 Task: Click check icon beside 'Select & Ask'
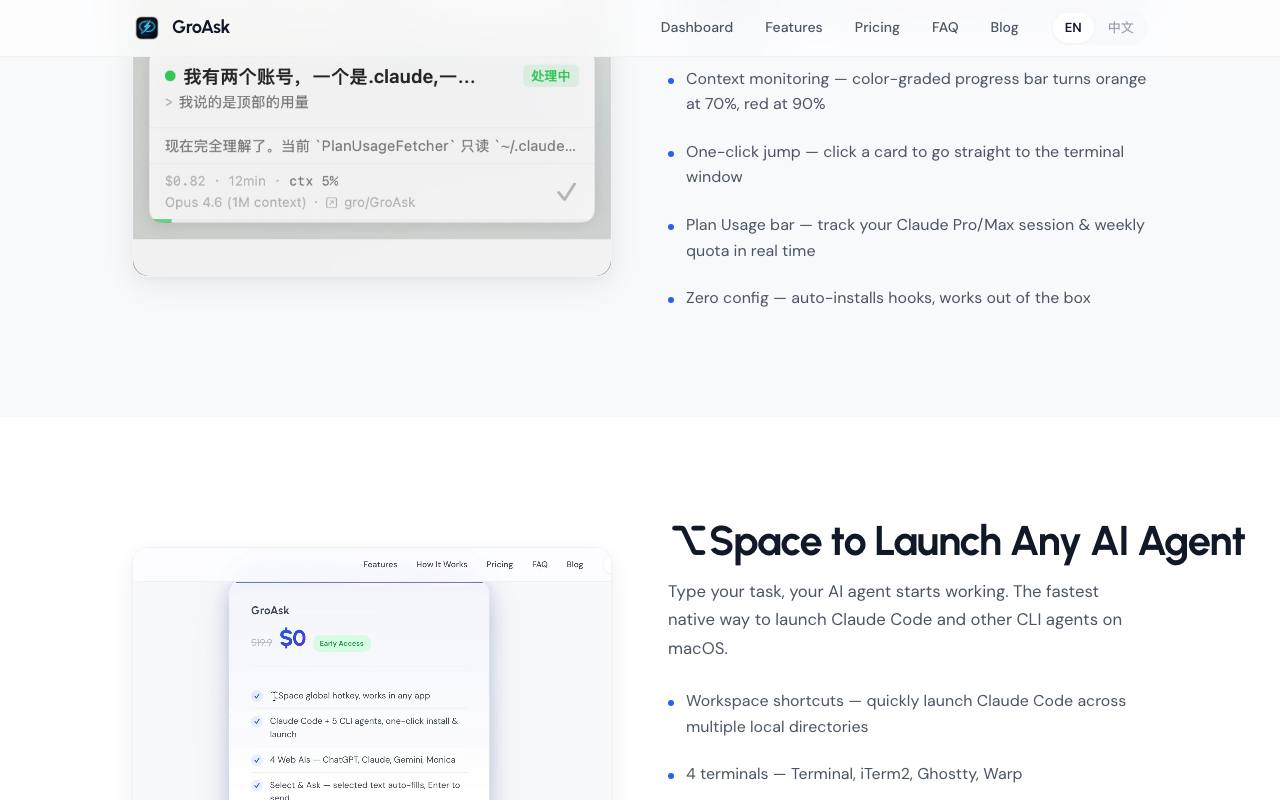click(257, 785)
